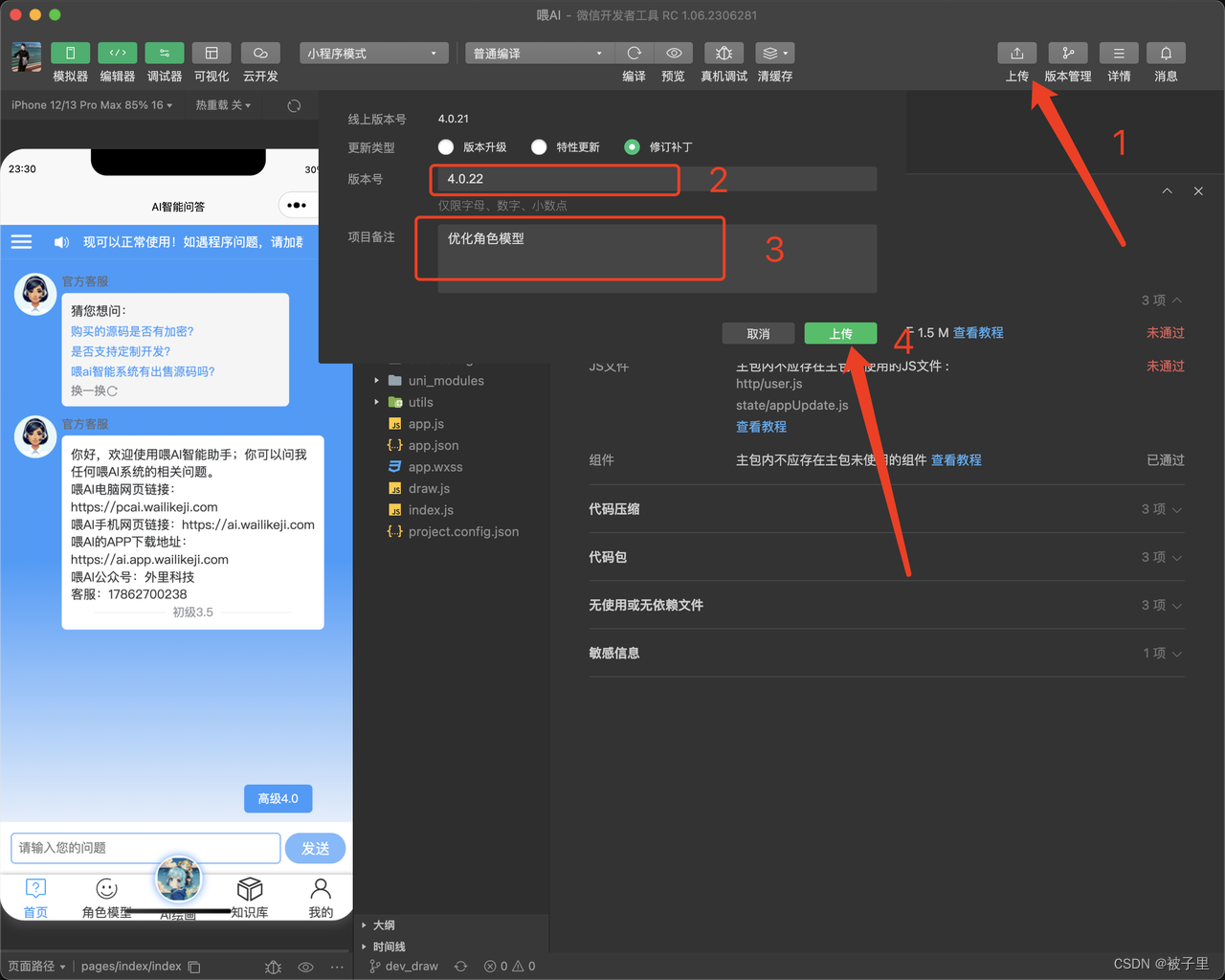The image size is (1225, 980).
Task: Start real device debugging (真机调试)
Action: pos(724,54)
